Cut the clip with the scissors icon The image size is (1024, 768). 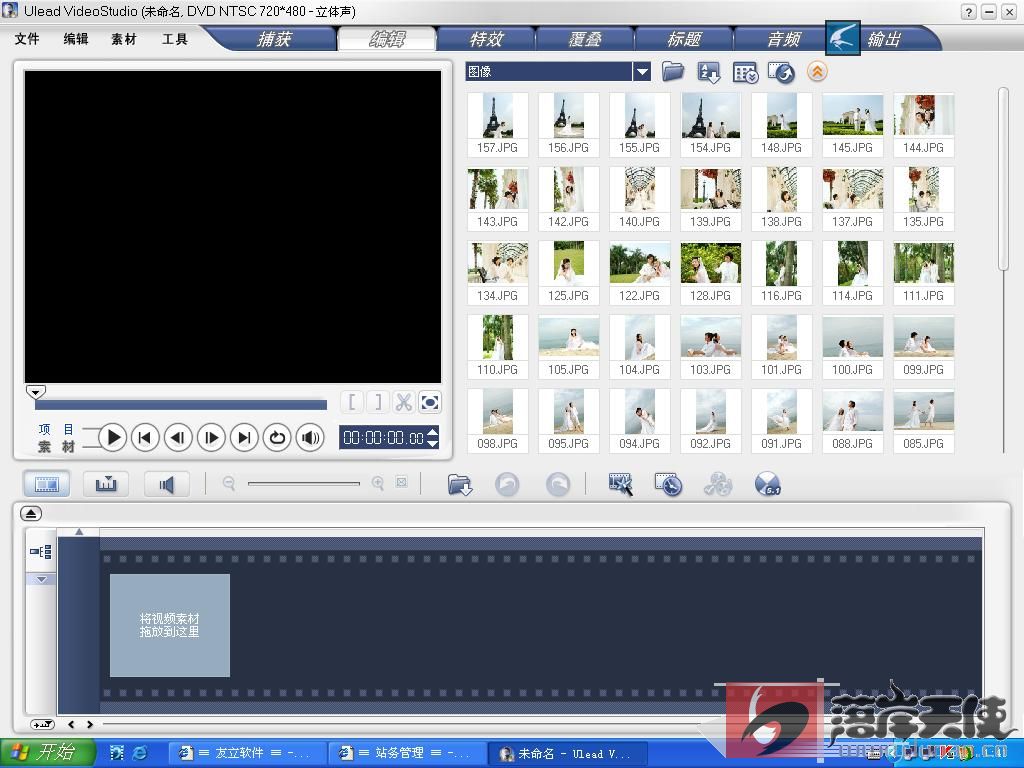pyautogui.click(x=404, y=402)
